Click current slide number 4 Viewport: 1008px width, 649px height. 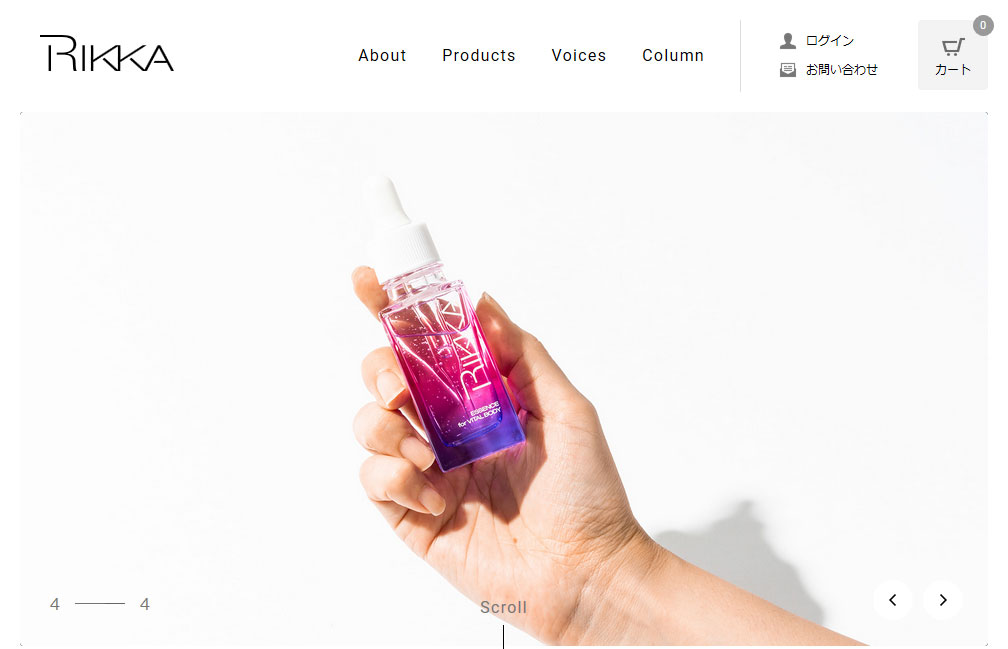pos(55,604)
